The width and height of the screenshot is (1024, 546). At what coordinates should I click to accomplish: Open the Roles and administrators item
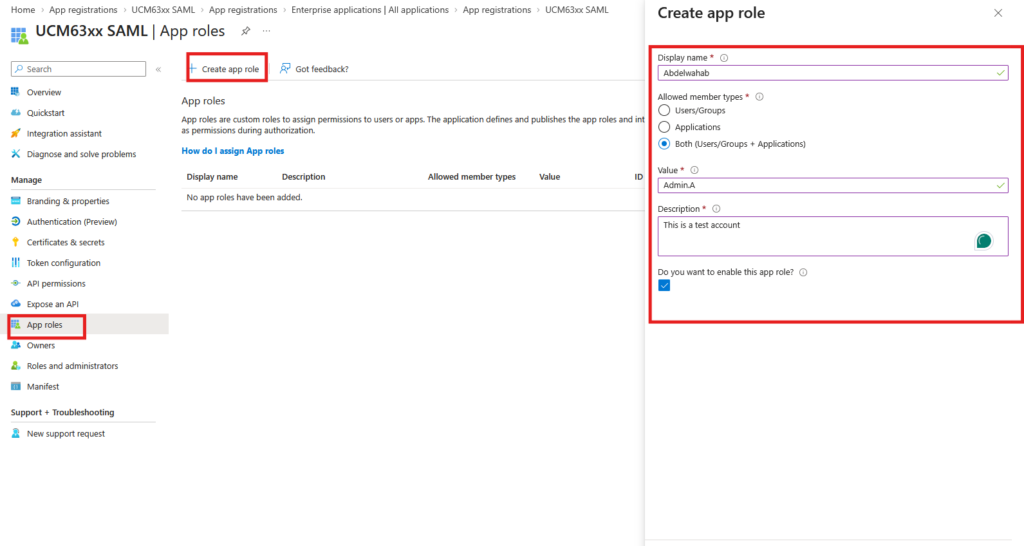(72, 366)
